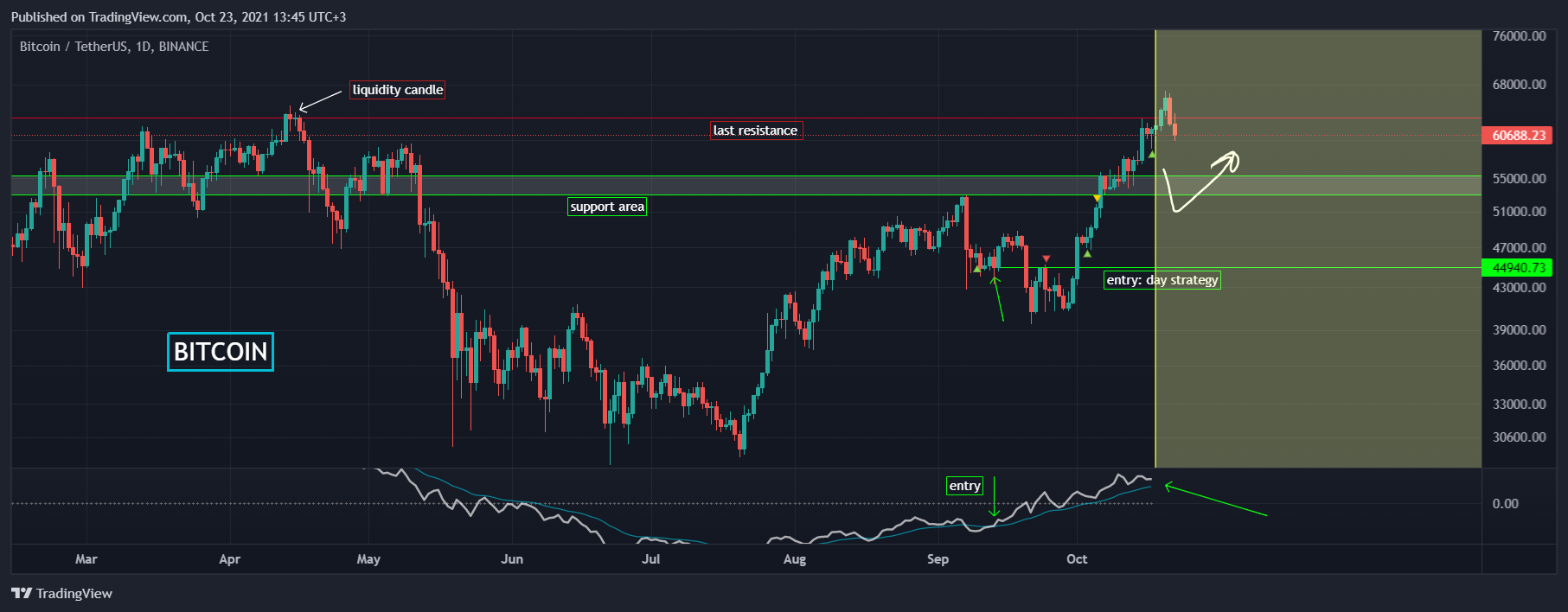Viewport: 1568px width, 612px height.
Task: Click the 'liquidity candle' label
Action: tap(397, 90)
